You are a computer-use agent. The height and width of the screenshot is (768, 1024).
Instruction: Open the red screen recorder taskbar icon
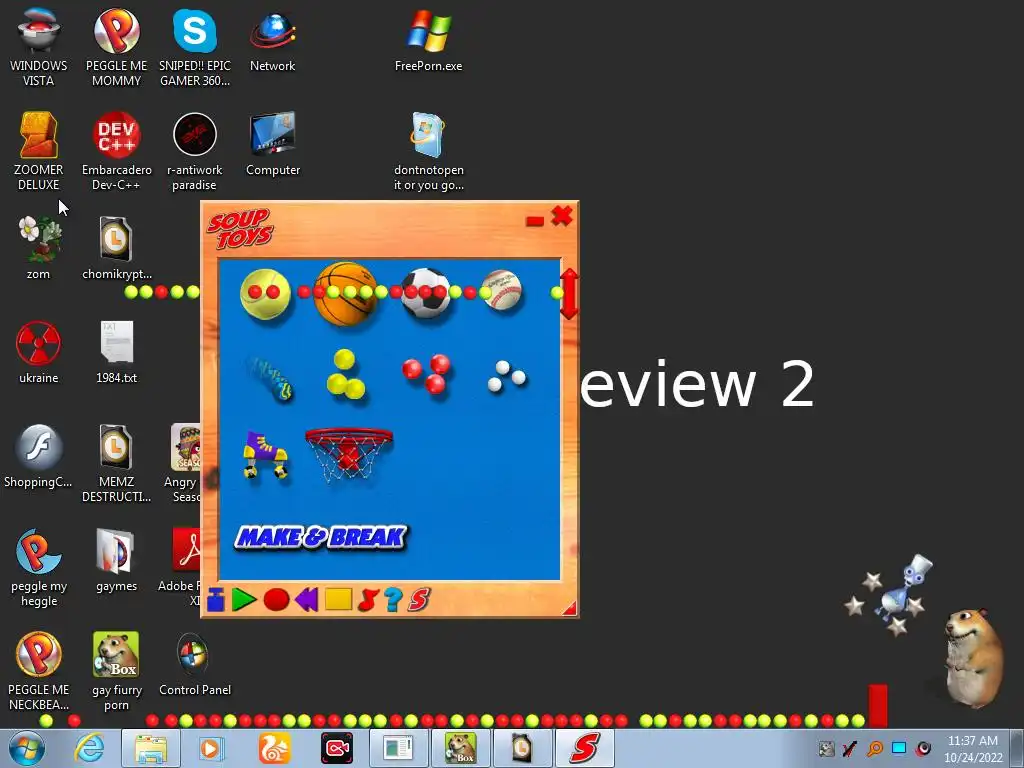click(337, 748)
